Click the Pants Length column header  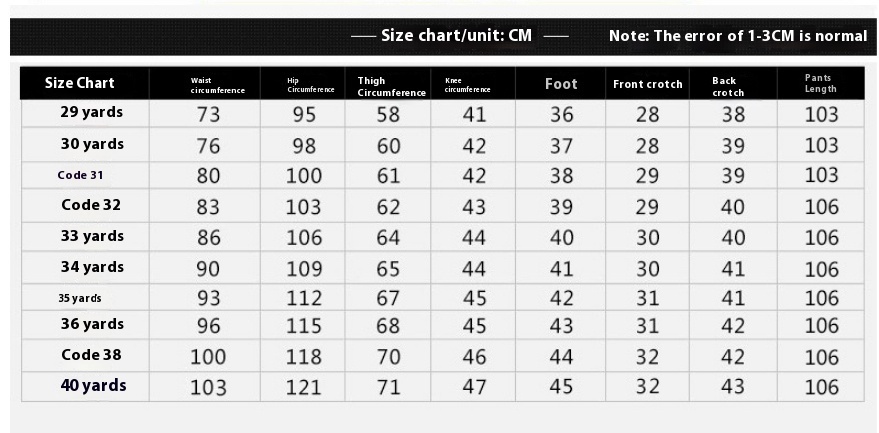820,84
